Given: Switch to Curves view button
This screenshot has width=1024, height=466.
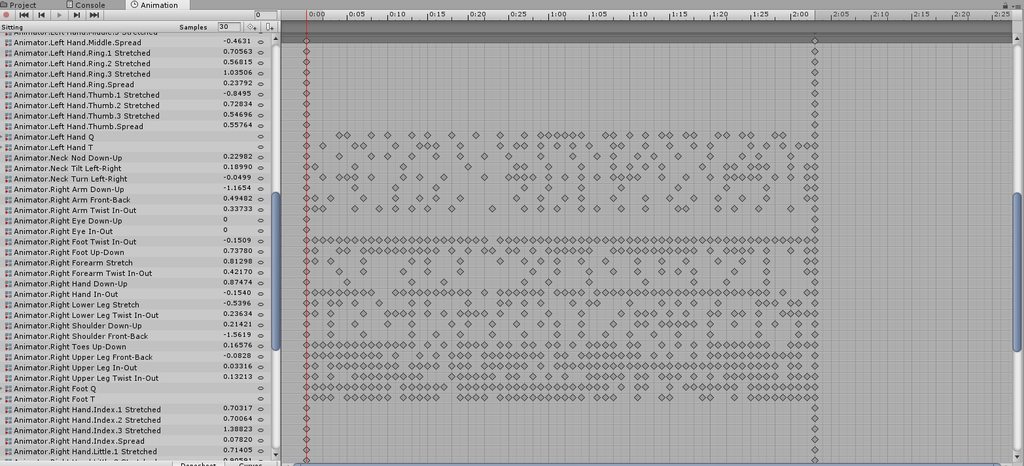Looking at the screenshot, I should [249, 463].
